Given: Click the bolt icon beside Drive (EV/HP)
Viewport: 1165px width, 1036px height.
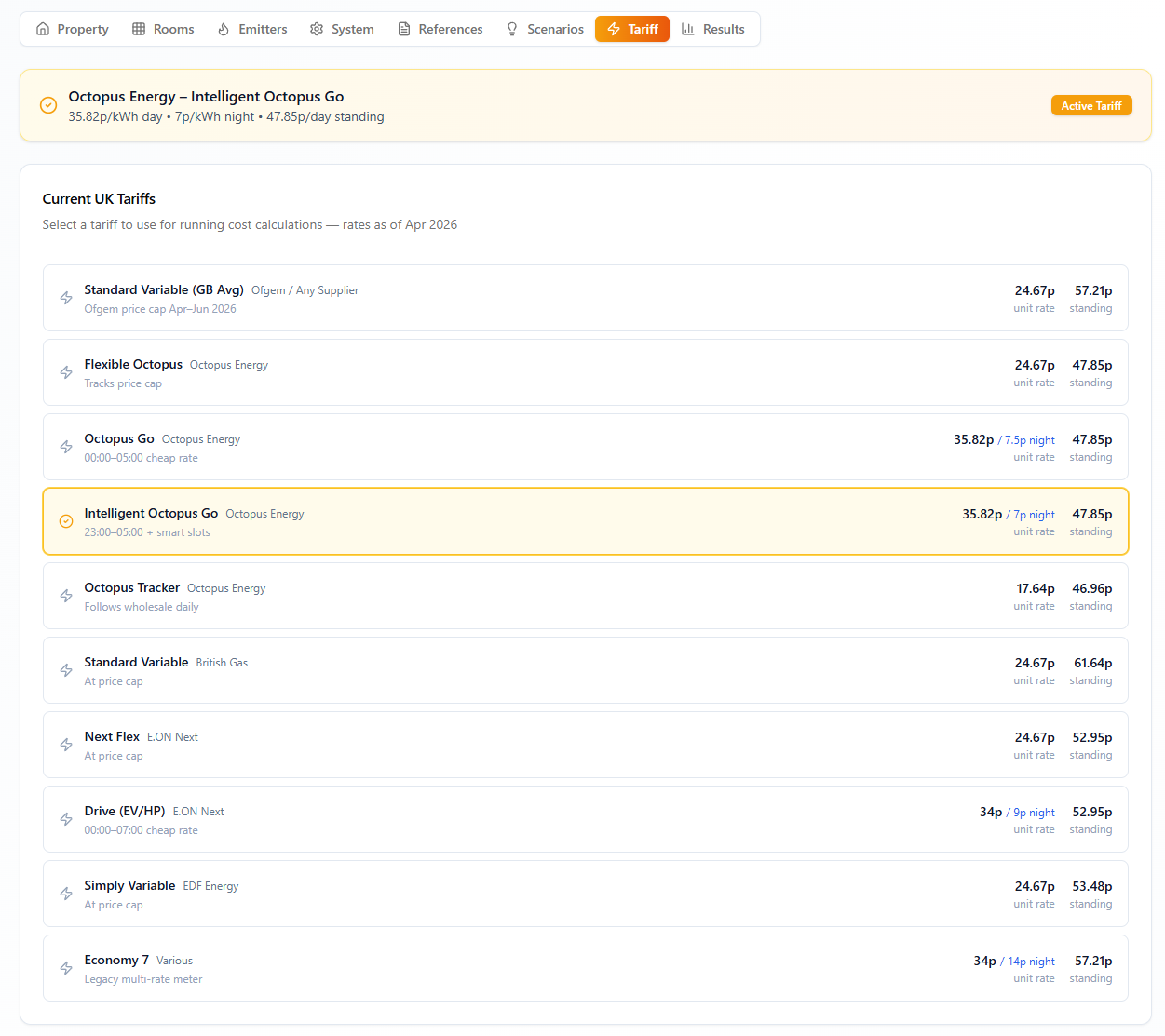Looking at the screenshot, I should pyautogui.click(x=66, y=819).
